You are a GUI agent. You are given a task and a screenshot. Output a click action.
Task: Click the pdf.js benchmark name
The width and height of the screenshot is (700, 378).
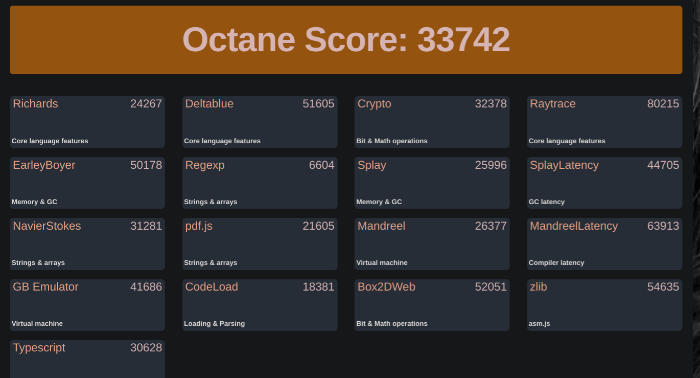pyautogui.click(x=199, y=226)
